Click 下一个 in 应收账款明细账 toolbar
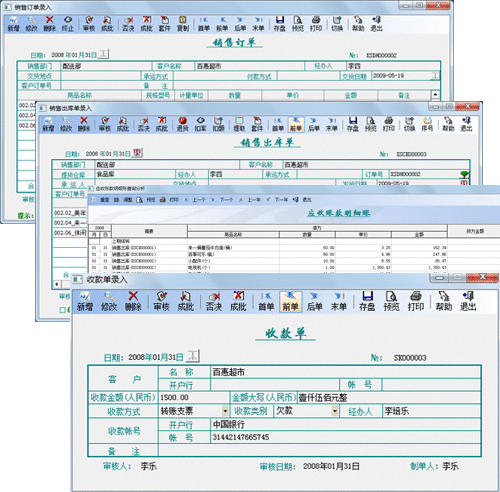Image resolution: width=500 pixels, height=492 pixels. point(222,200)
